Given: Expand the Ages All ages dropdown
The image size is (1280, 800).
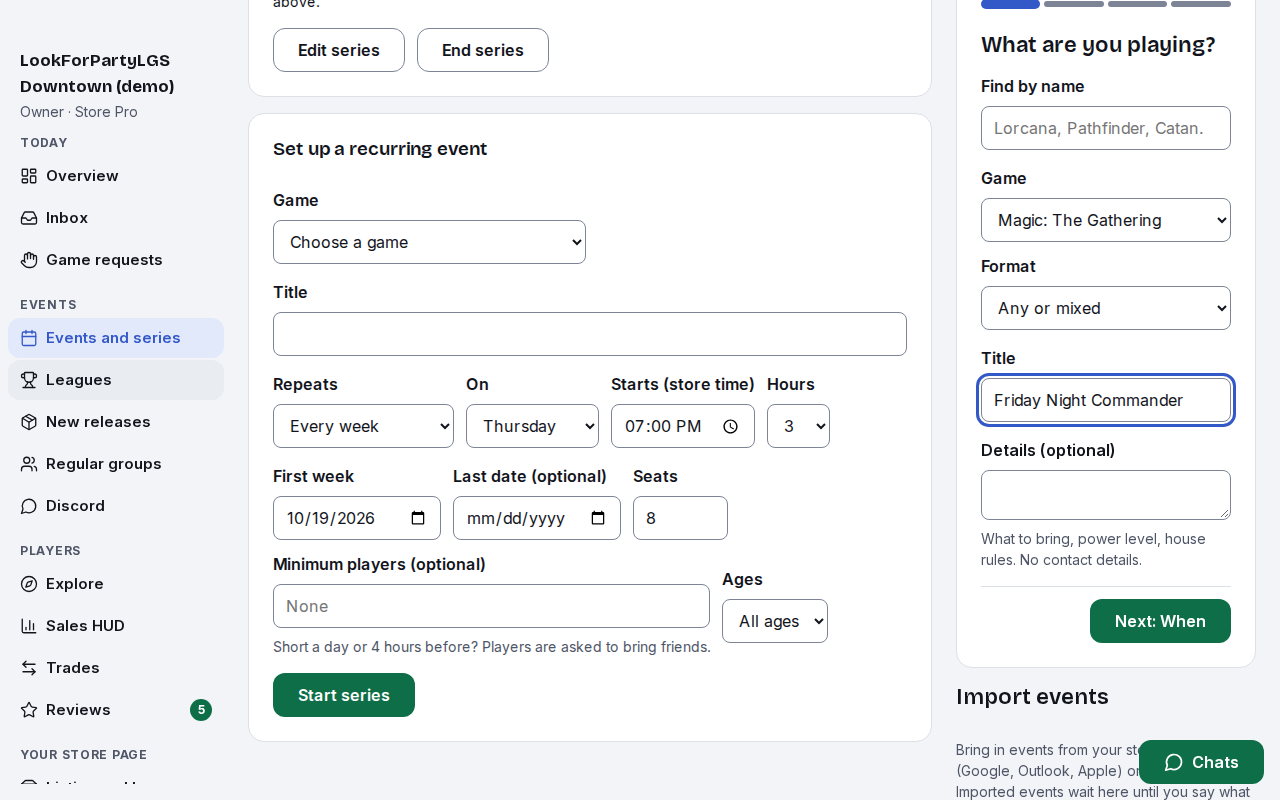Looking at the screenshot, I should pyautogui.click(x=775, y=621).
